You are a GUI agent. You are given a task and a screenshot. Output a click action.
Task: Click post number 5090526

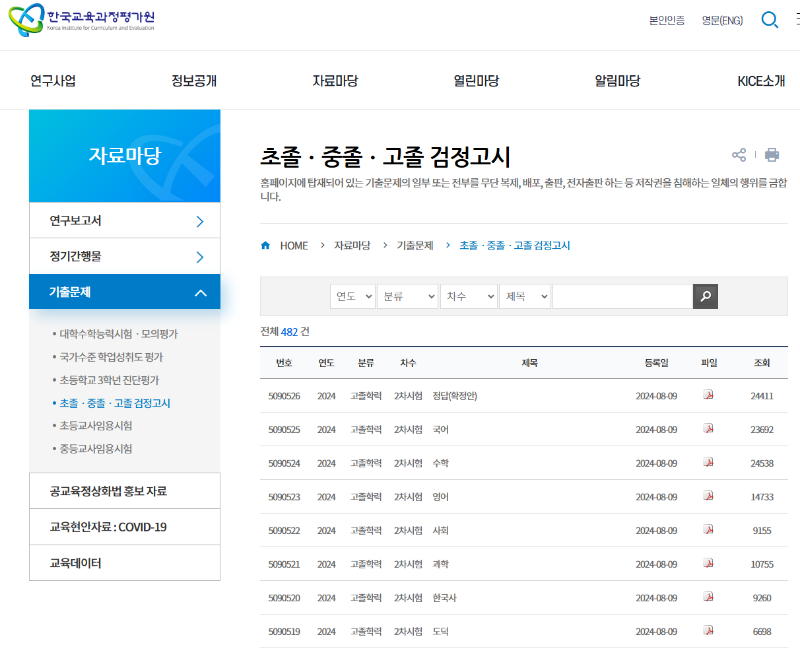[x=284, y=396]
